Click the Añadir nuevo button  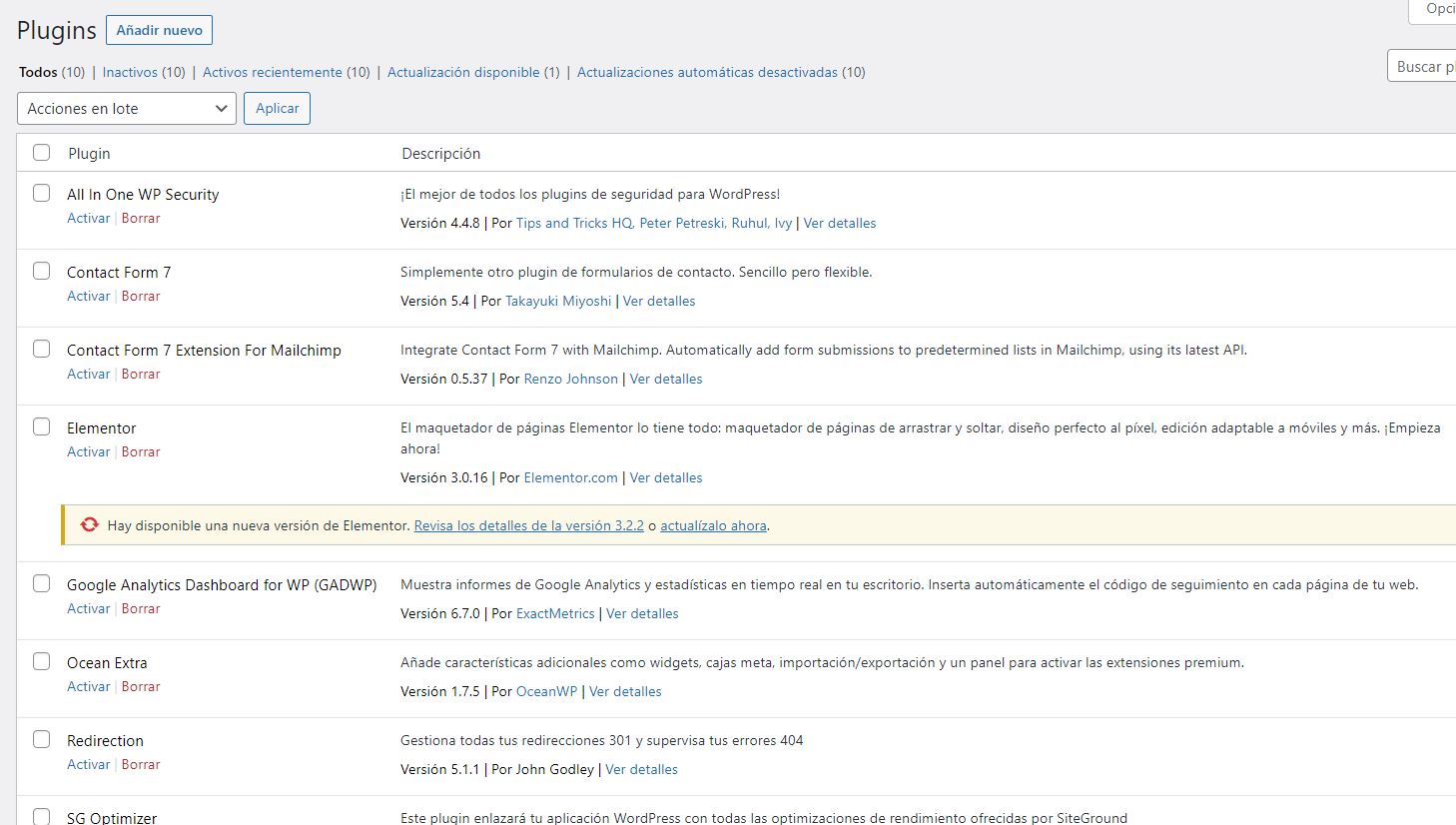click(159, 30)
